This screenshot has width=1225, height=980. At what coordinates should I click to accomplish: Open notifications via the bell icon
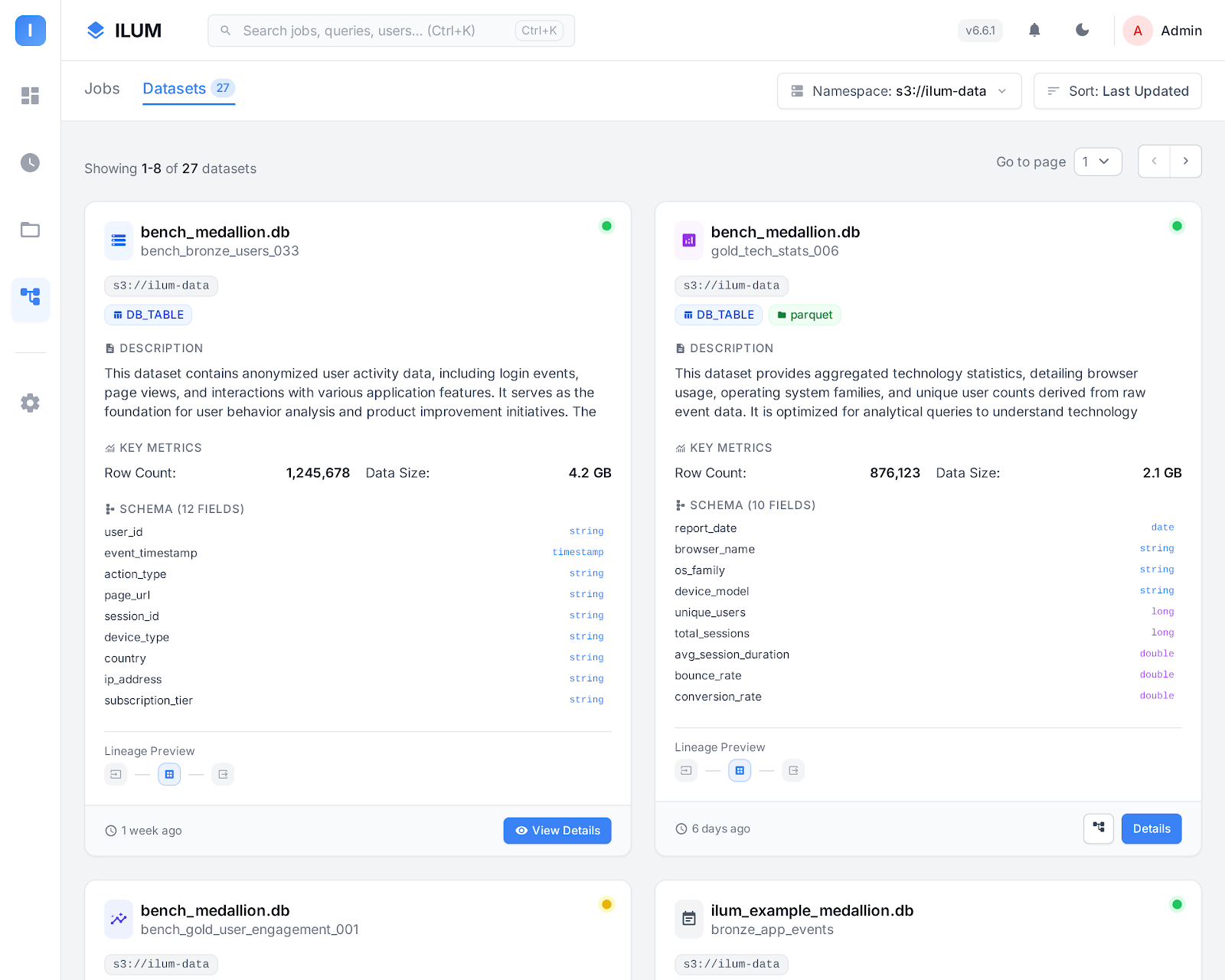1034,31
